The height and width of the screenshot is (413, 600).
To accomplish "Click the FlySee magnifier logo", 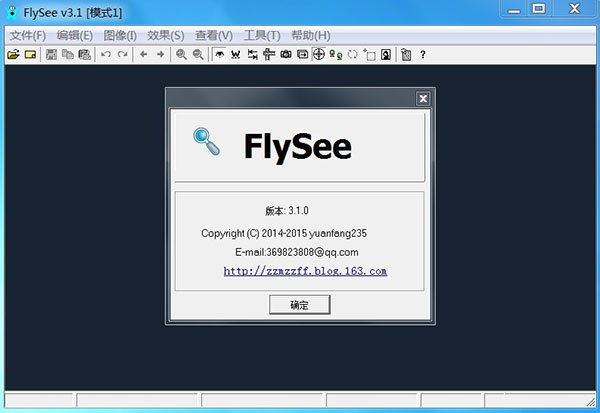I will coord(207,142).
